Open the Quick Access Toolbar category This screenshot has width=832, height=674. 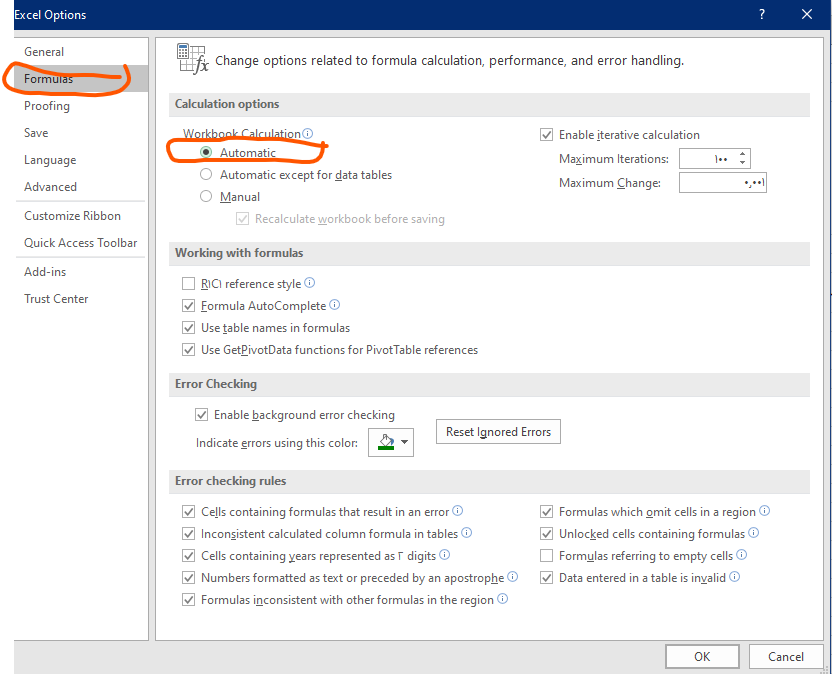pyautogui.click(x=81, y=243)
